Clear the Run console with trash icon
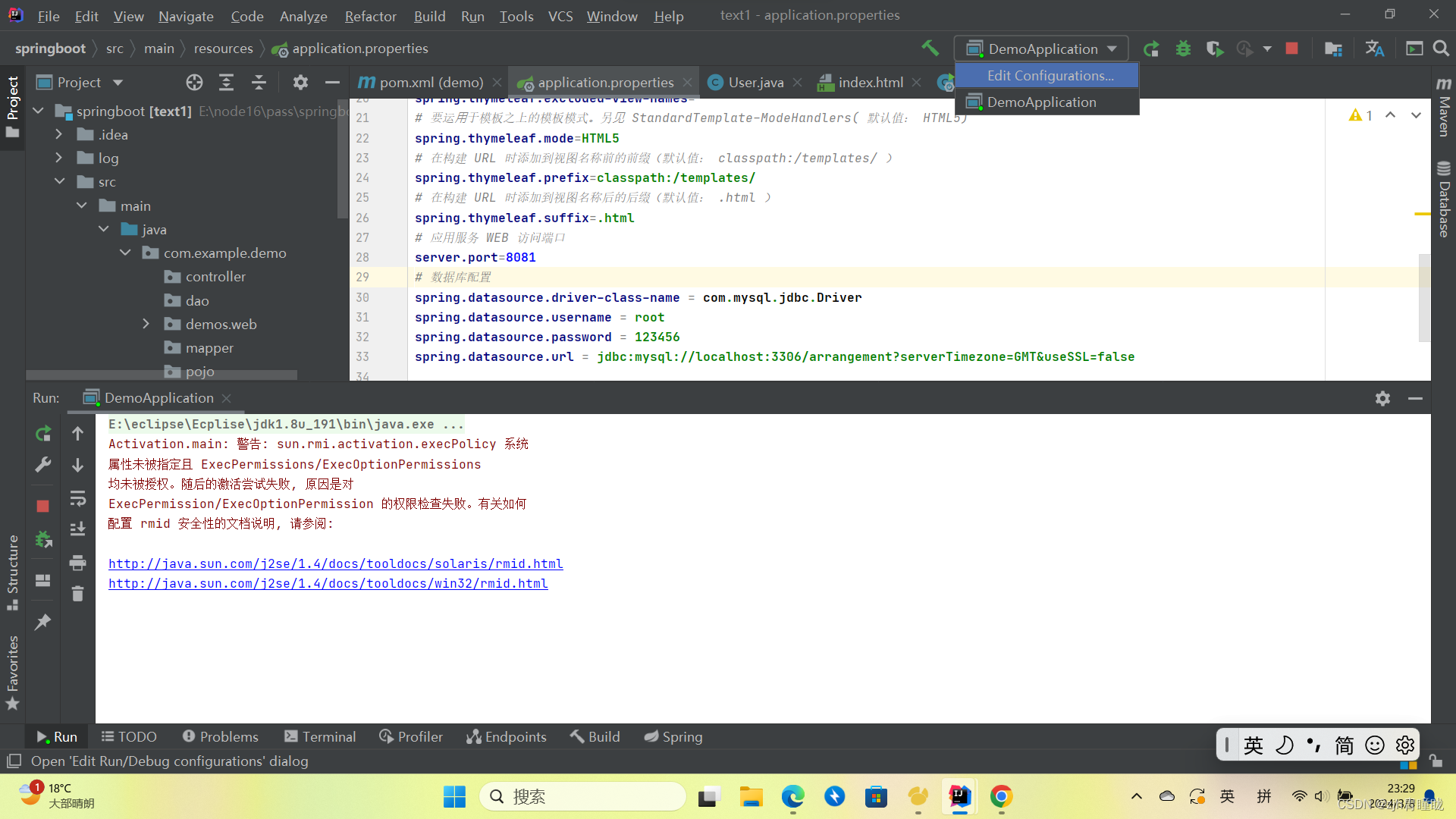The height and width of the screenshot is (819, 1456). [77, 594]
